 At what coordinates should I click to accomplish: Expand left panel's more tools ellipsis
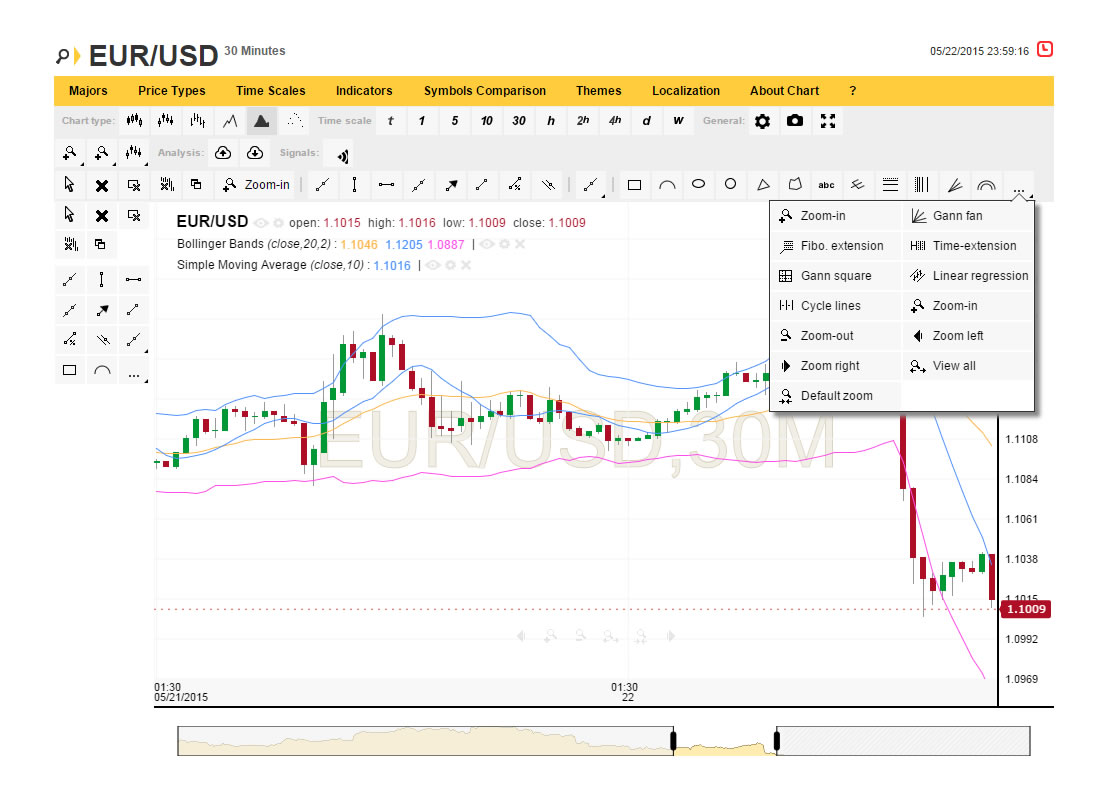point(134,371)
